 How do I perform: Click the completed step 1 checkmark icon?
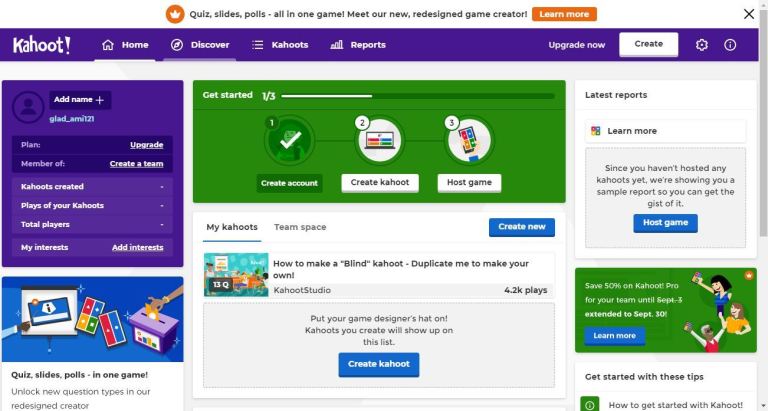289,141
